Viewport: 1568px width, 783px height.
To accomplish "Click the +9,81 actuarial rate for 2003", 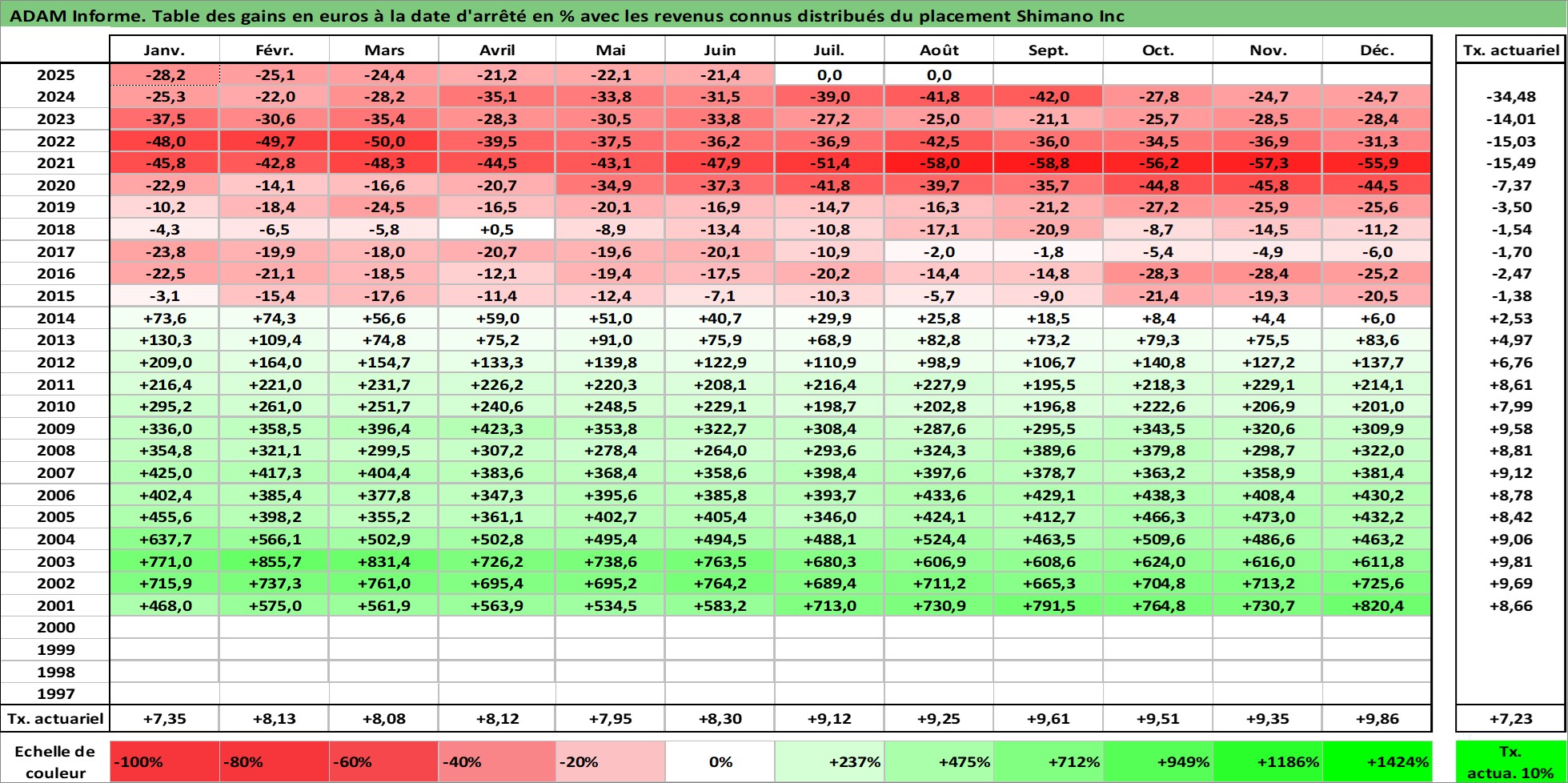I will pos(1510,561).
